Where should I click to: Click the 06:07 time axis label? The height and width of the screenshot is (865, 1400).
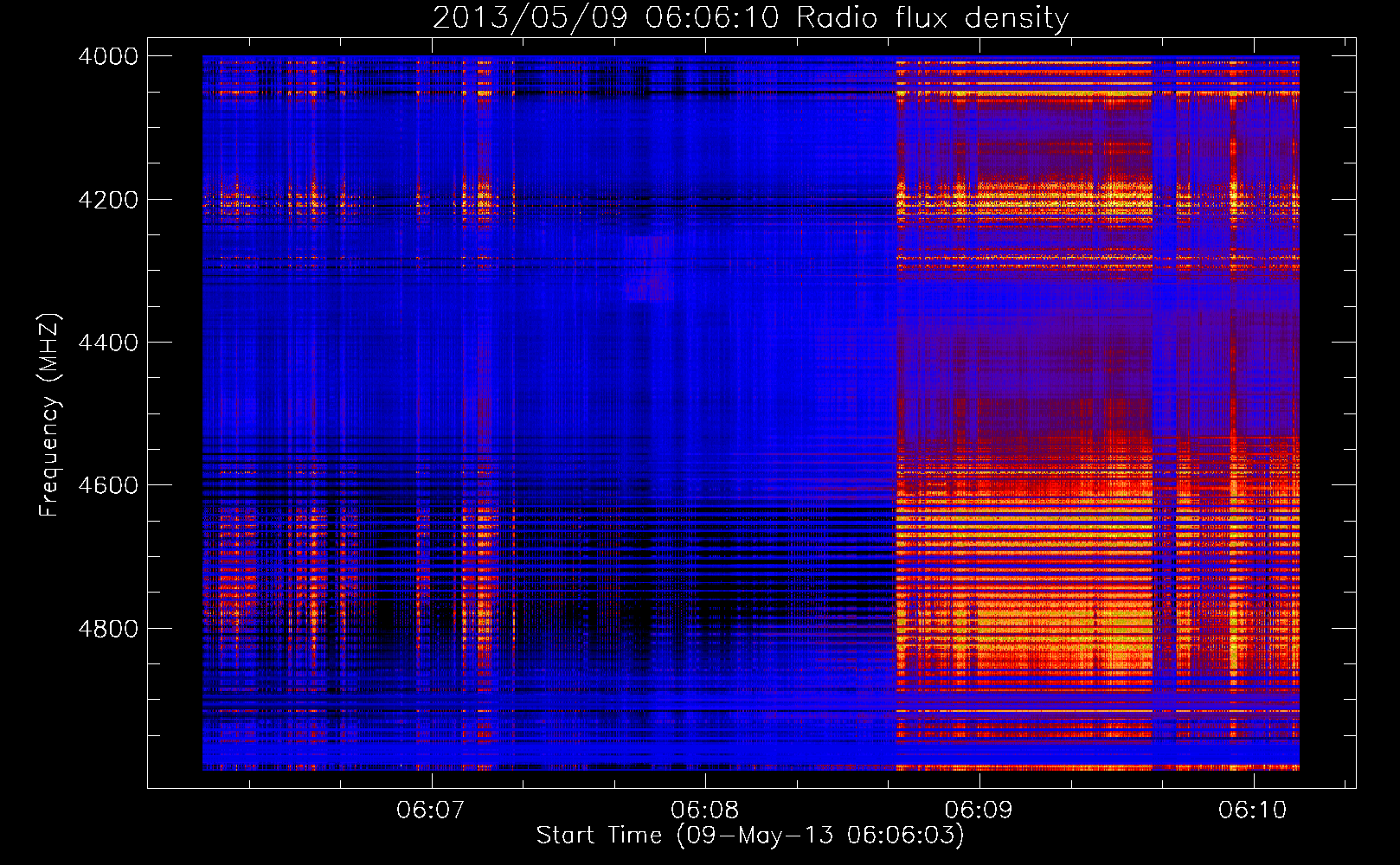coord(431,811)
